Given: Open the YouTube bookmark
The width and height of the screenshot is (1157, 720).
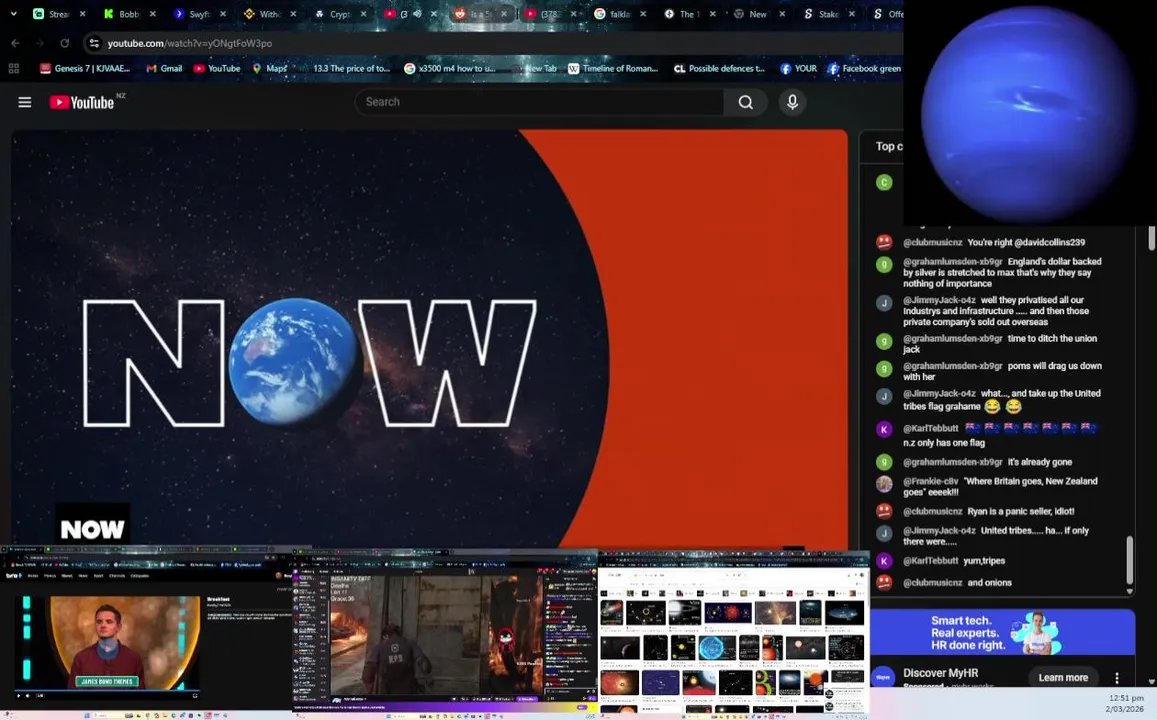Looking at the screenshot, I should 217,69.
